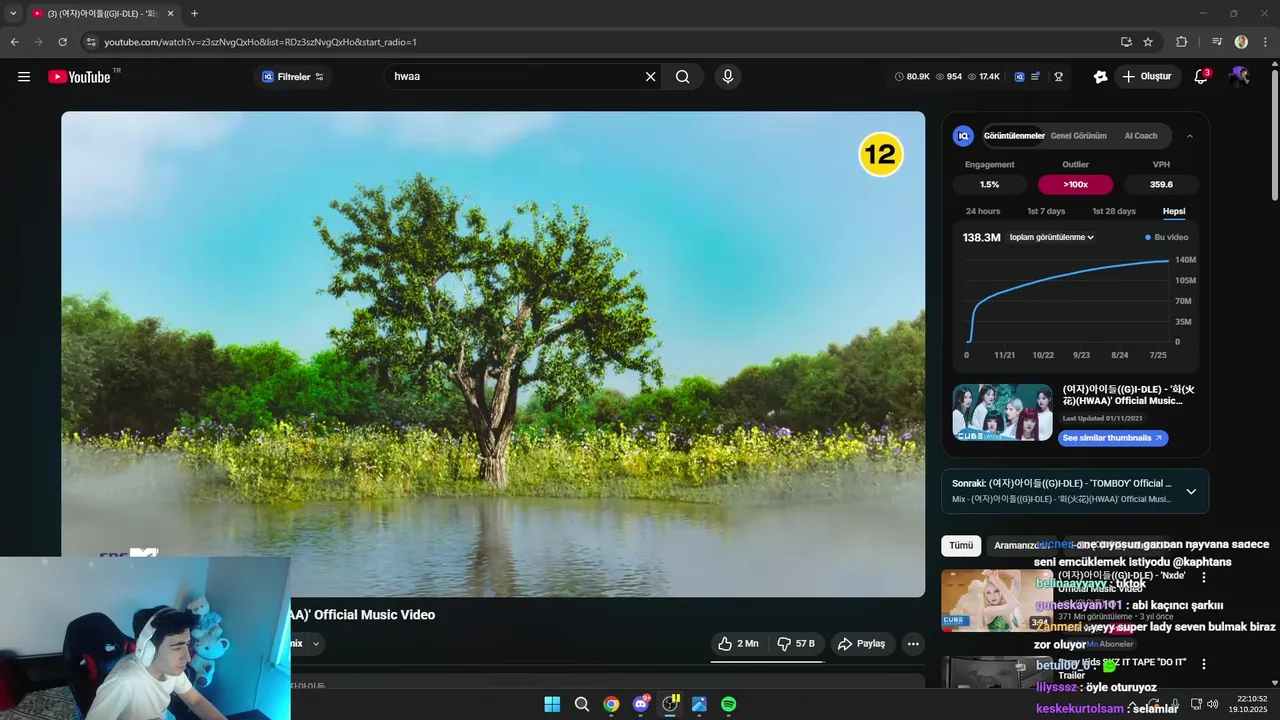This screenshot has width=1280, height=720.
Task: Bookmark this page with the star
Action: [1148, 42]
